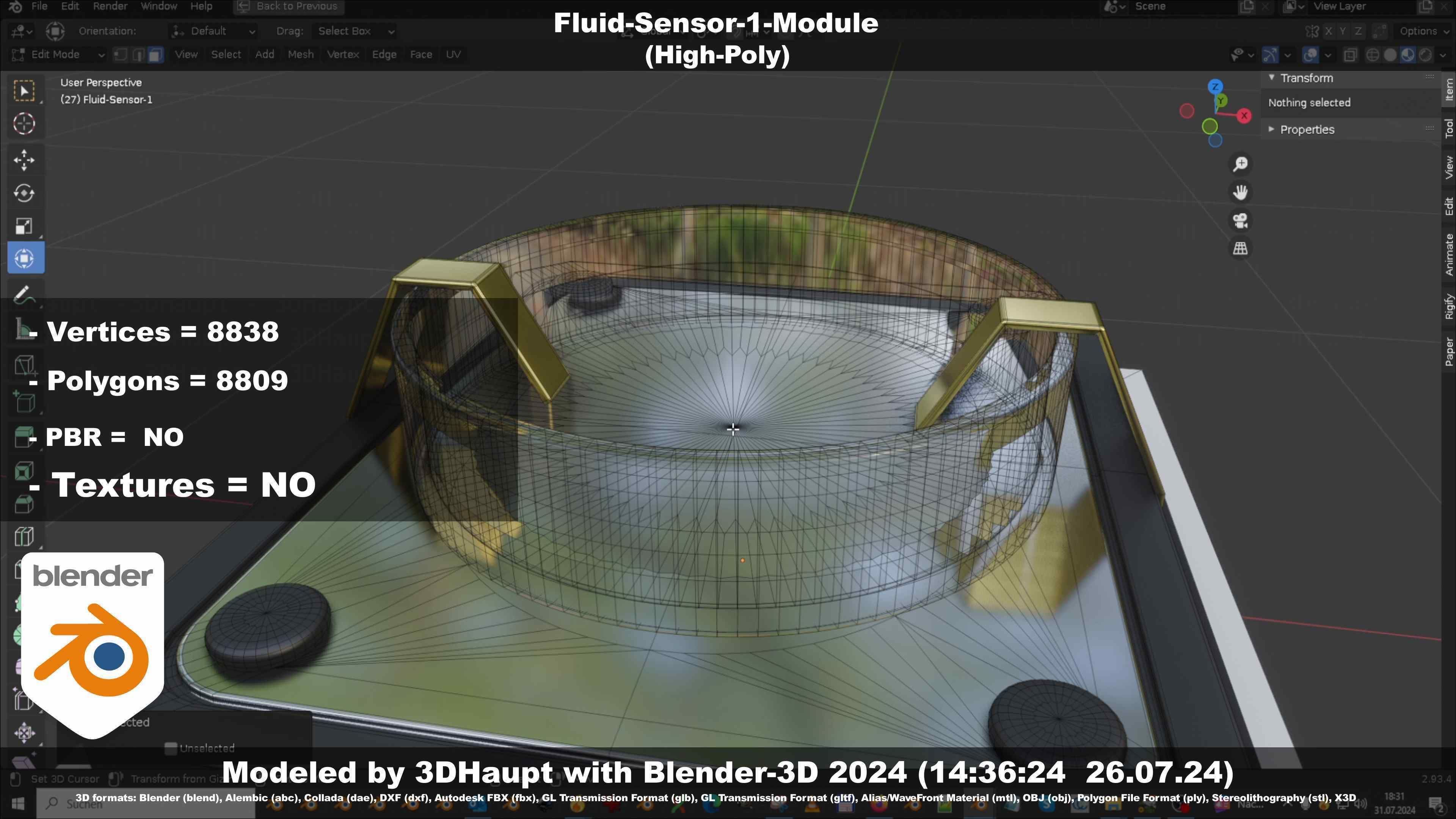Switch to solid shading
Viewport: 1456px width, 819px height.
[x=1390, y=55]
